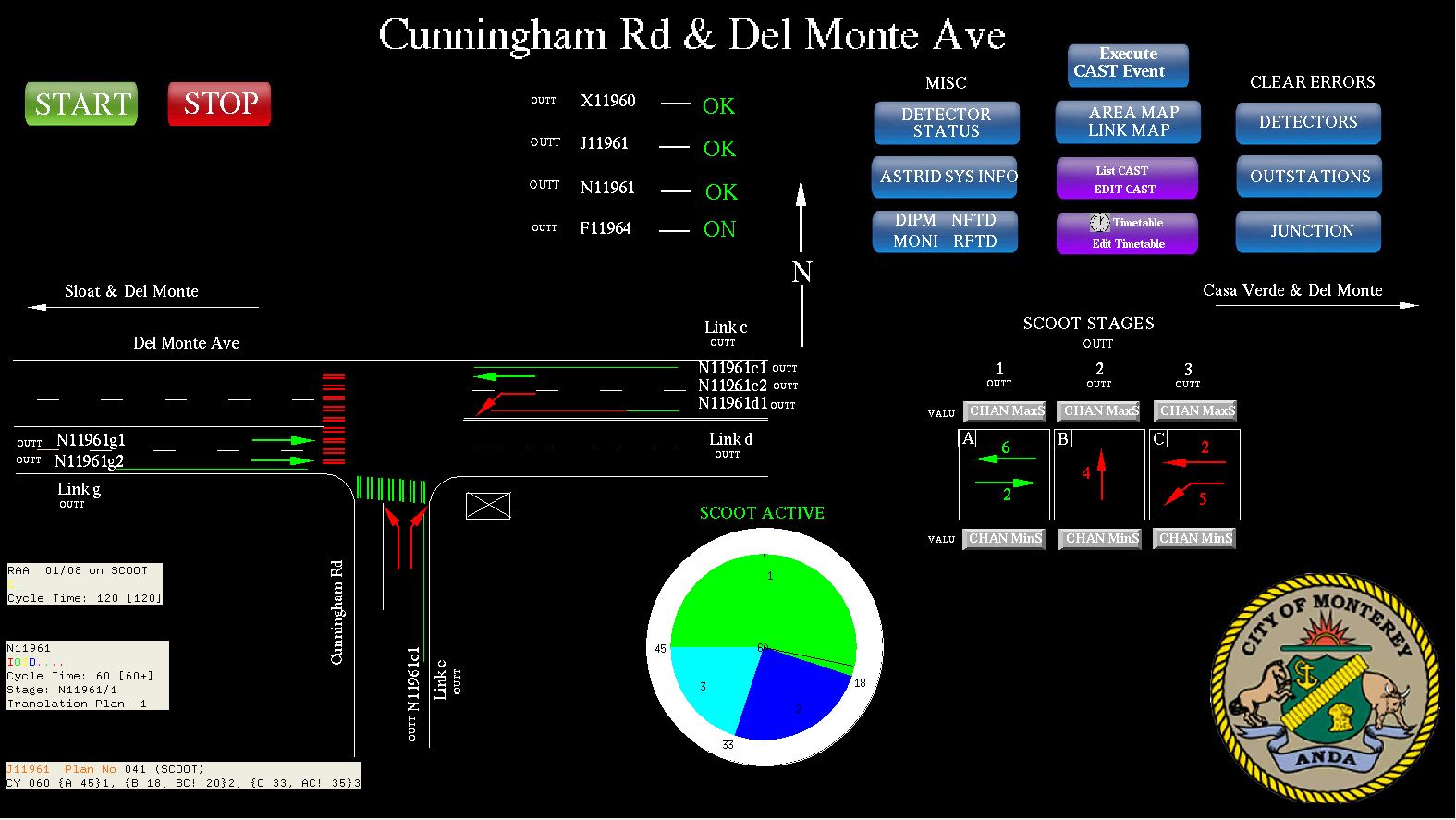The height and width of the screenshot is (820, 1456).
Task: Click the DIPM NFTD MONI RFTD button
Action: point(945,231)
